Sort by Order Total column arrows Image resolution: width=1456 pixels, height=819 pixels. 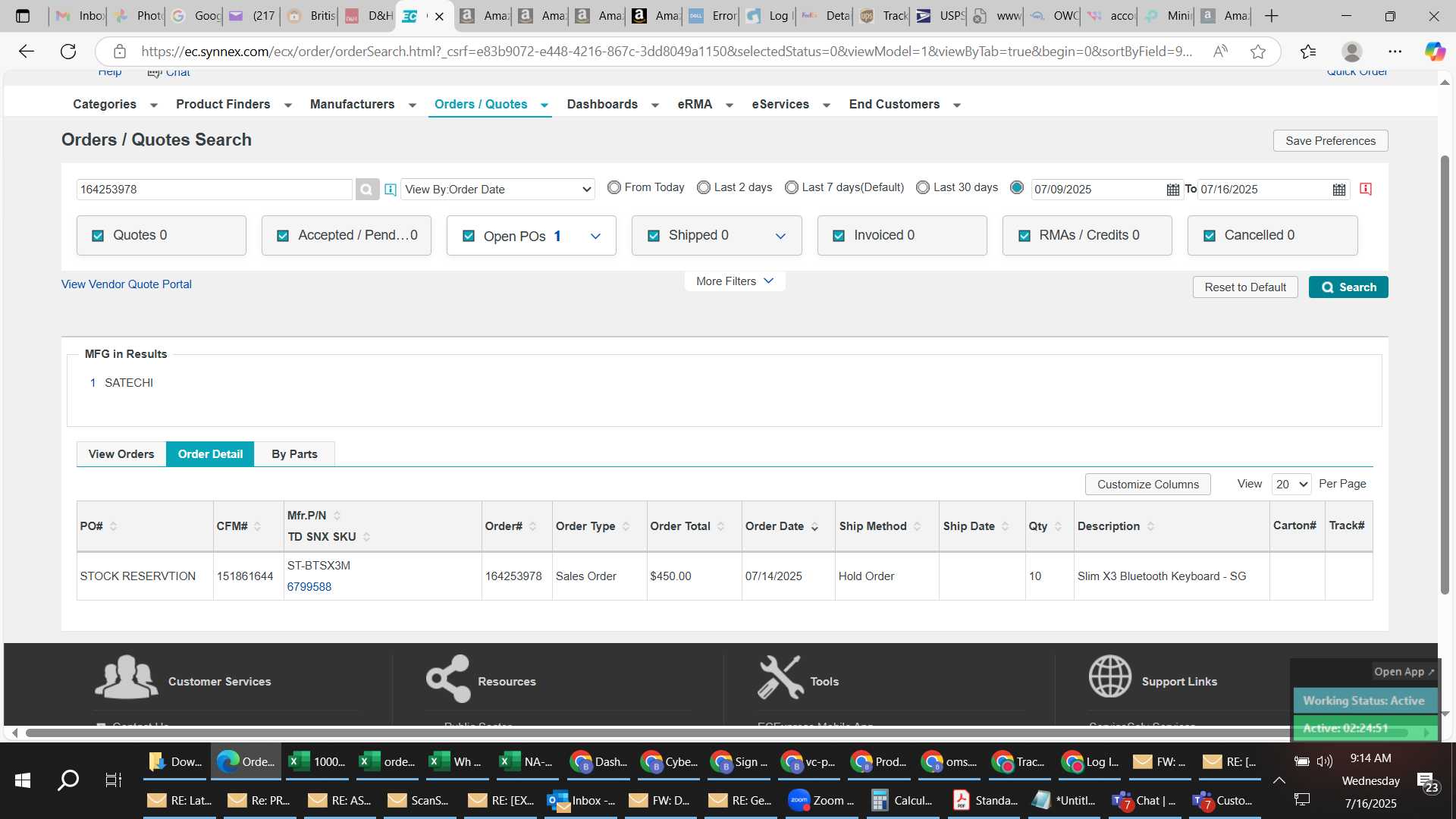(x=720, y=526)
